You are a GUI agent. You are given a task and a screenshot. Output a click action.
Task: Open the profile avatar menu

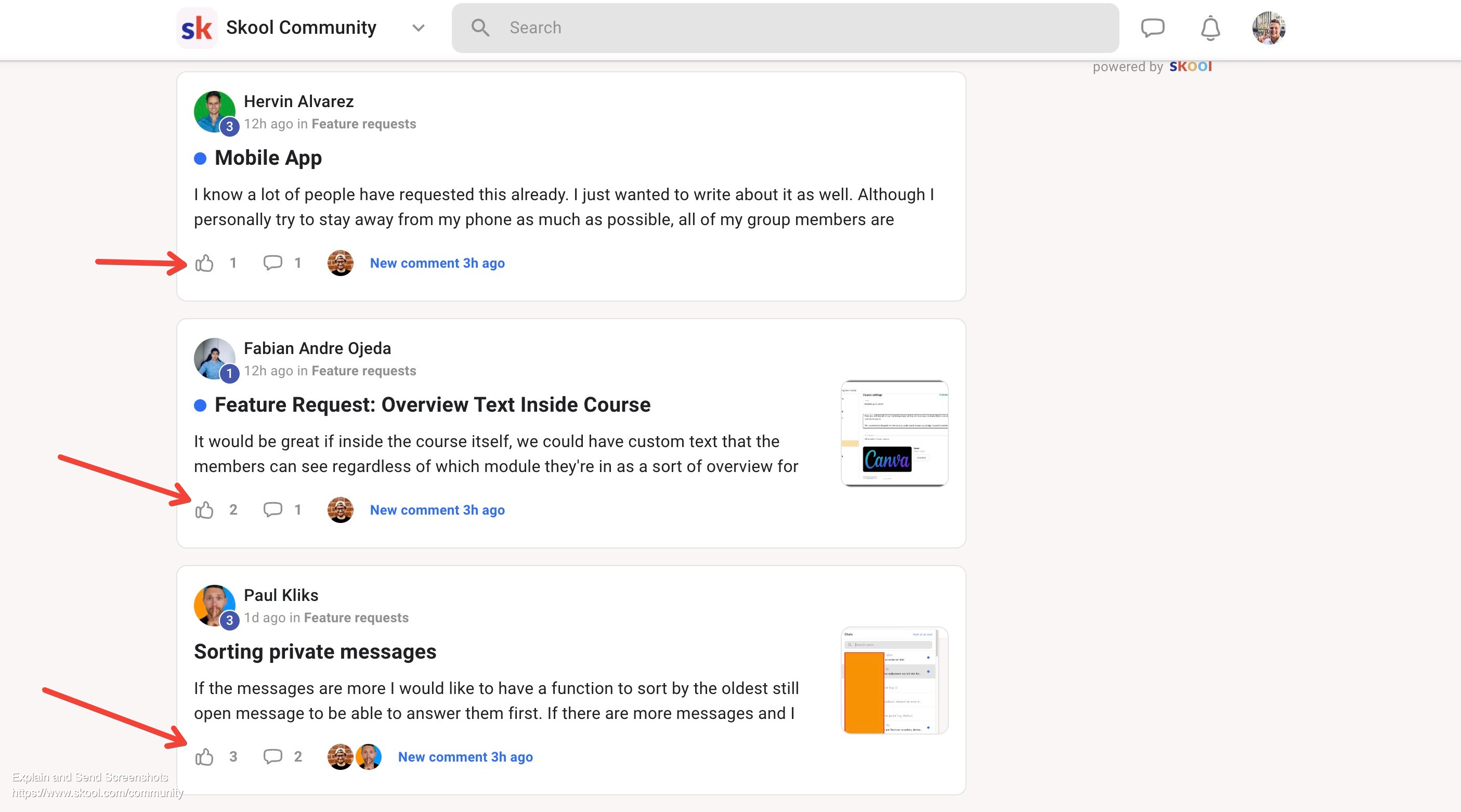(1268, 28)
